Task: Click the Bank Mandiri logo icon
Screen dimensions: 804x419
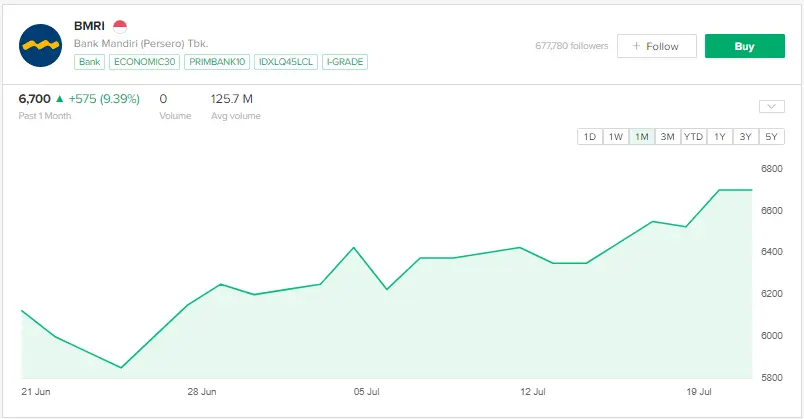Action: pyautogui.click(x=41, y=44)
